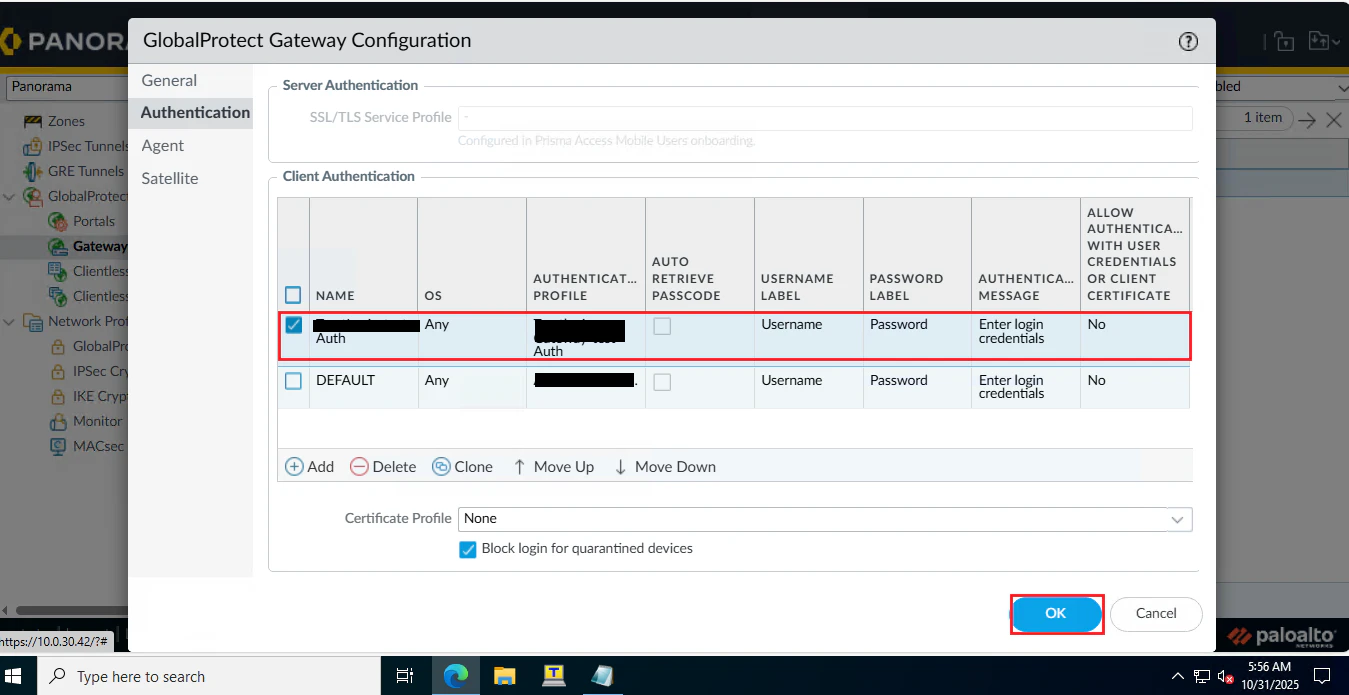Click the IPSec Tunnels icon in sidebar
This screenshot has height=695, width=1349.
pos(33,146)
